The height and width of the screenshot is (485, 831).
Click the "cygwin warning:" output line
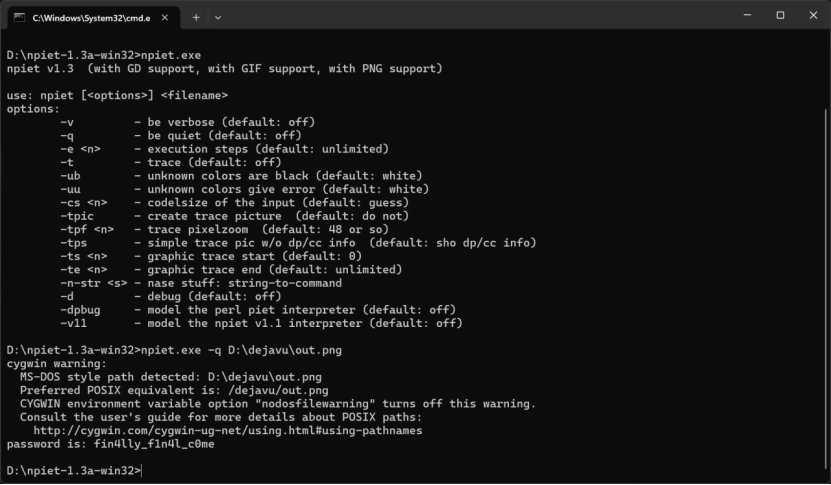56,364
